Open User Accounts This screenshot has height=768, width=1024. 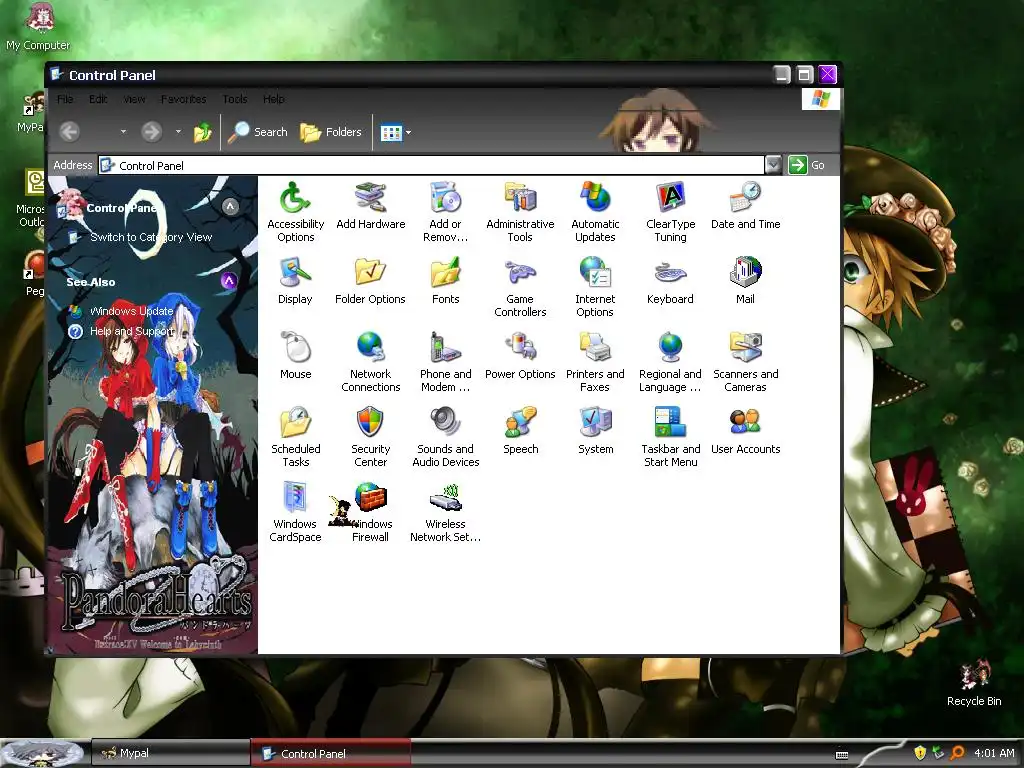[x=745, y=430]
